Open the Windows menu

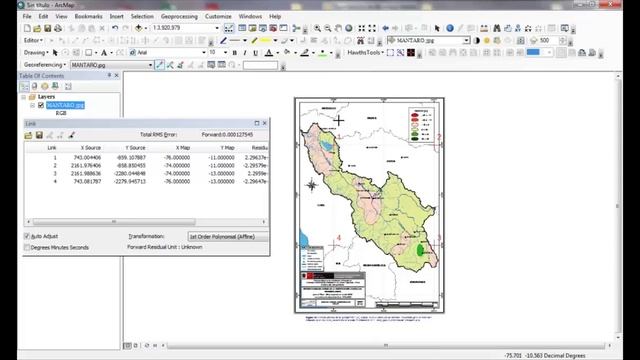[x=250, y=16]
